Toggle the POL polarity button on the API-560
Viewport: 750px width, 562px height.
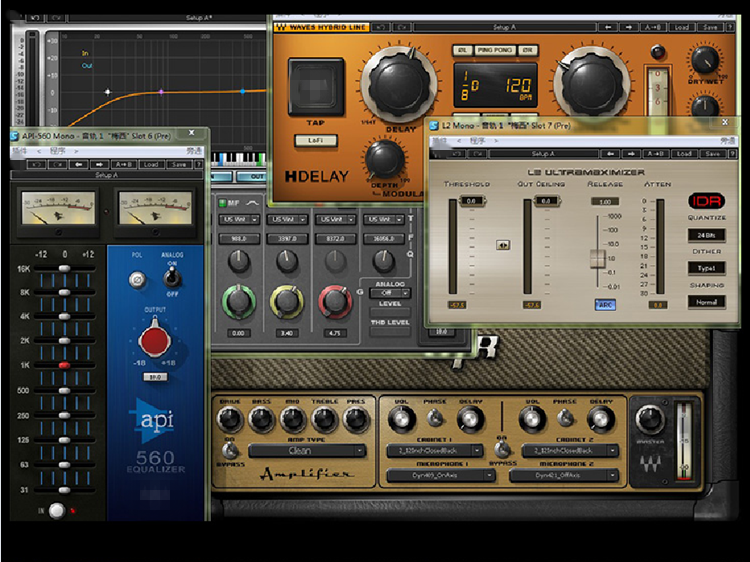pos(137,279)
